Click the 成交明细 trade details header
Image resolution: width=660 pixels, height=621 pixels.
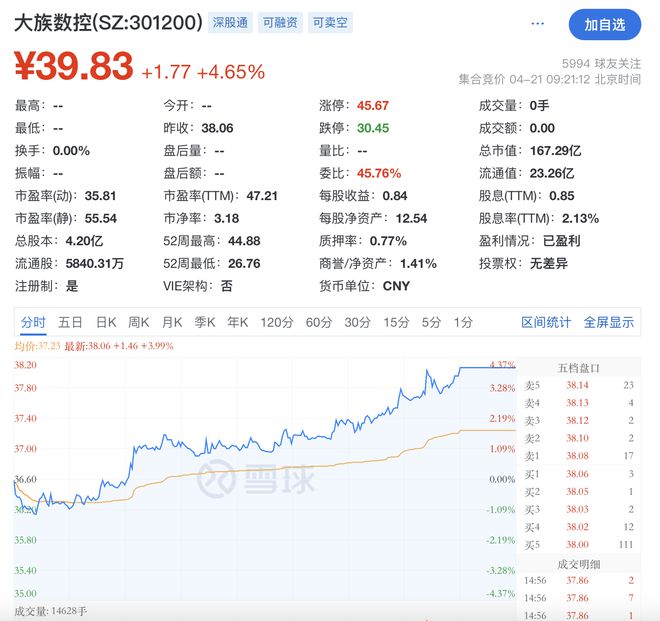(x=579, y=565)
